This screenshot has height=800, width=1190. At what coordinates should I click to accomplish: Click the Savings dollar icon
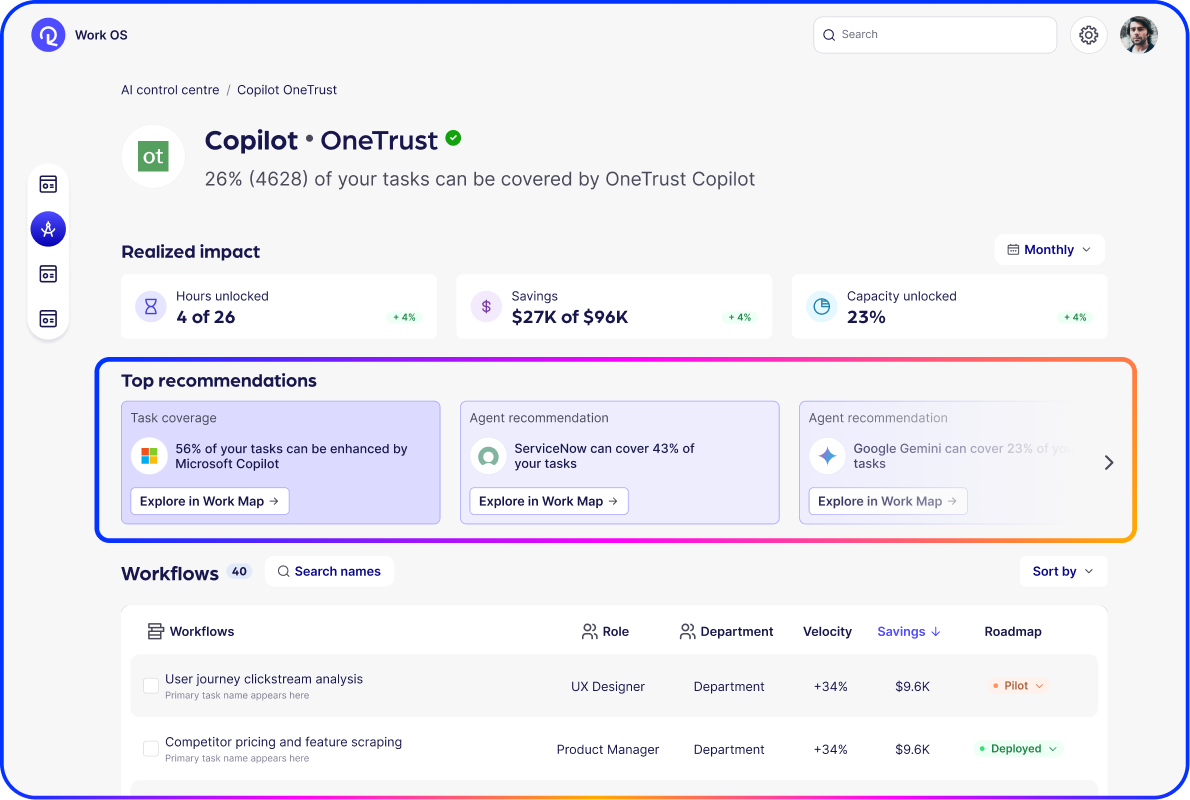(x=486, y=307)
